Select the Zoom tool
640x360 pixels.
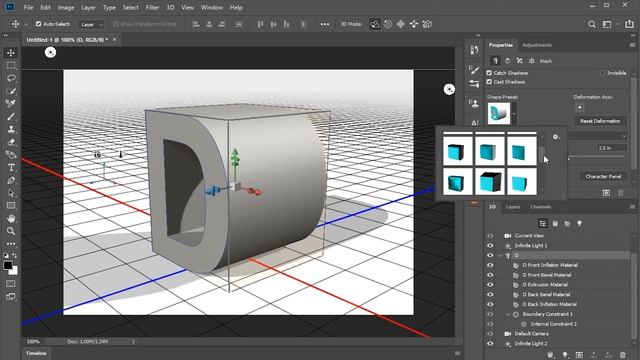coord(11,231)
